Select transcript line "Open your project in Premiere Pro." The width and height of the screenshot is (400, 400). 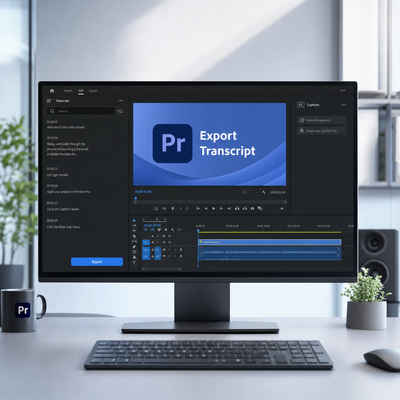click(x=69, y=192)
